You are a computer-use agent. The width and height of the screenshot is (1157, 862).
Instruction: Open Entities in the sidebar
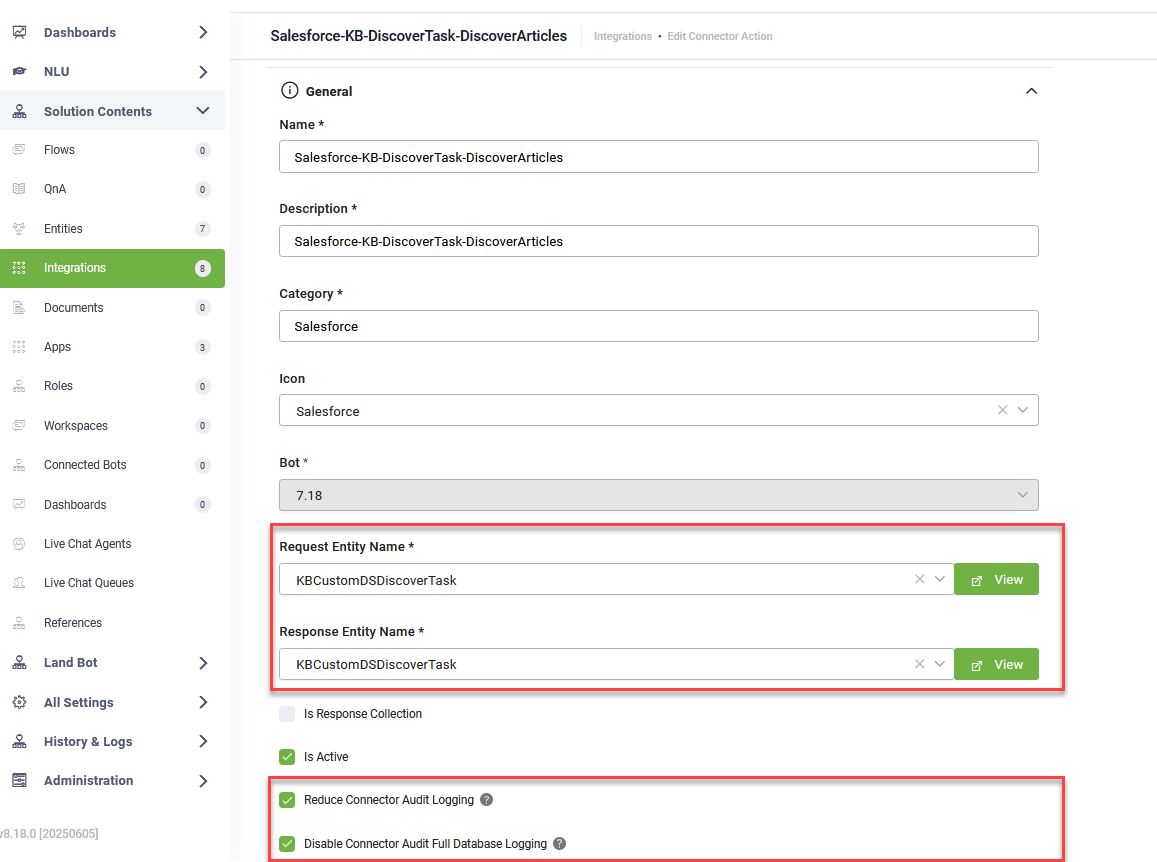point(112,229)
